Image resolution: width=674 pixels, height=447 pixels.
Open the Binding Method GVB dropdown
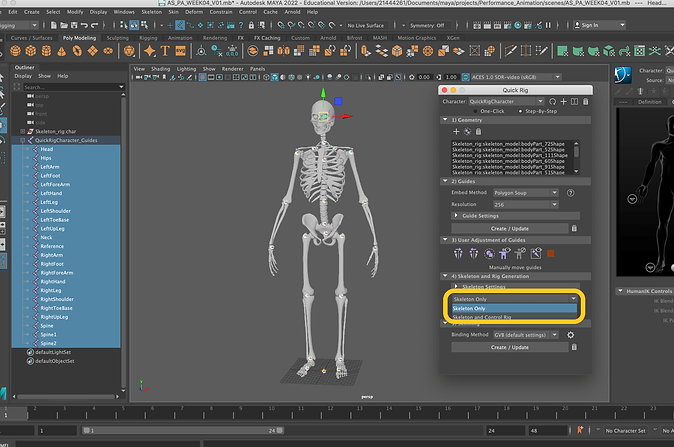[526, 335]
